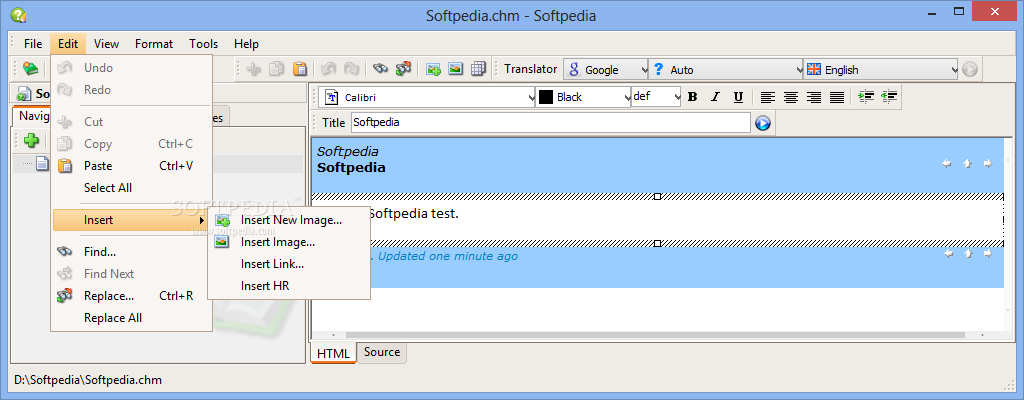The image size is (1024, 400).
Task: Click the toolbar Replace binoculars icon
Action: (x=403, y=69)
